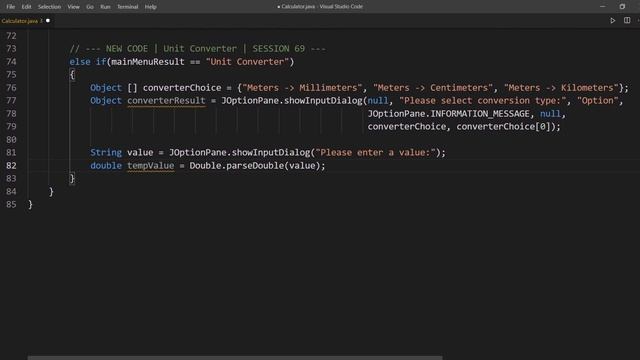Open the File menu
Image resolution: width=640 pixels, height=360 pixels.
(x=11, y=7)
